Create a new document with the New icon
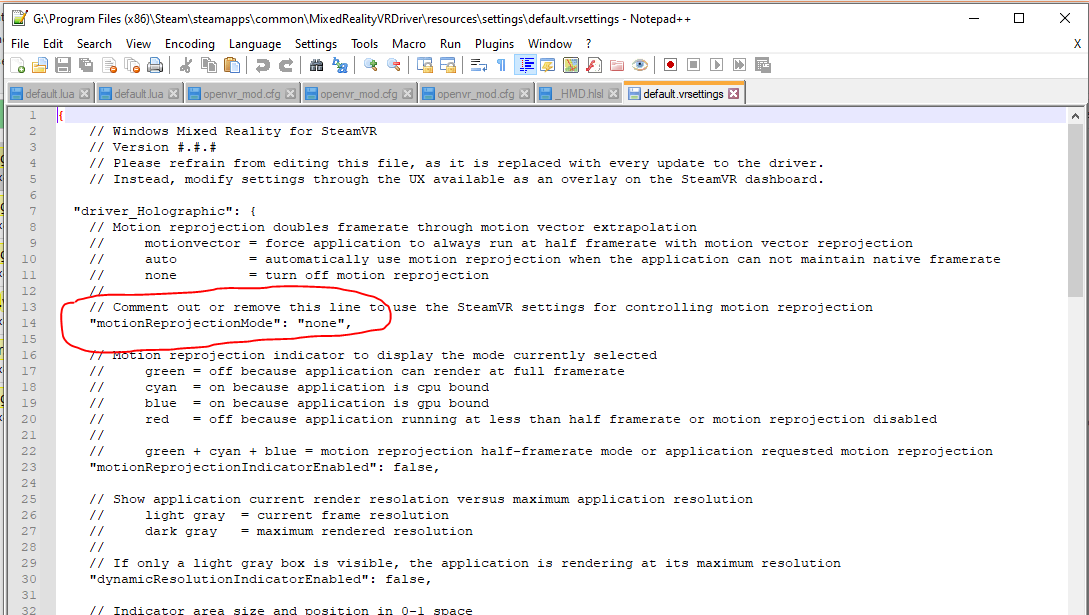 [18, 65]
